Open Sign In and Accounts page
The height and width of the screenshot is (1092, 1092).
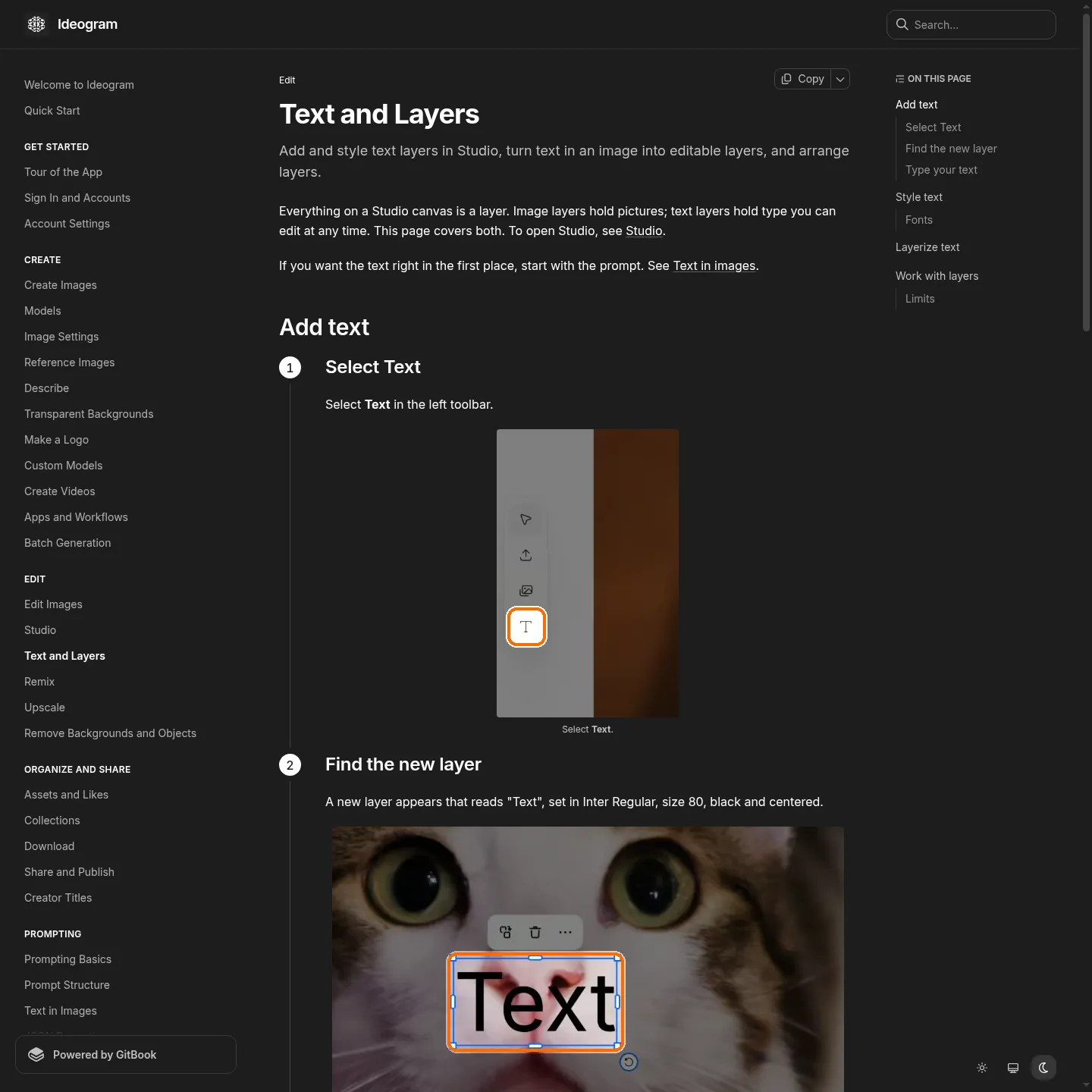coord(77,198)
